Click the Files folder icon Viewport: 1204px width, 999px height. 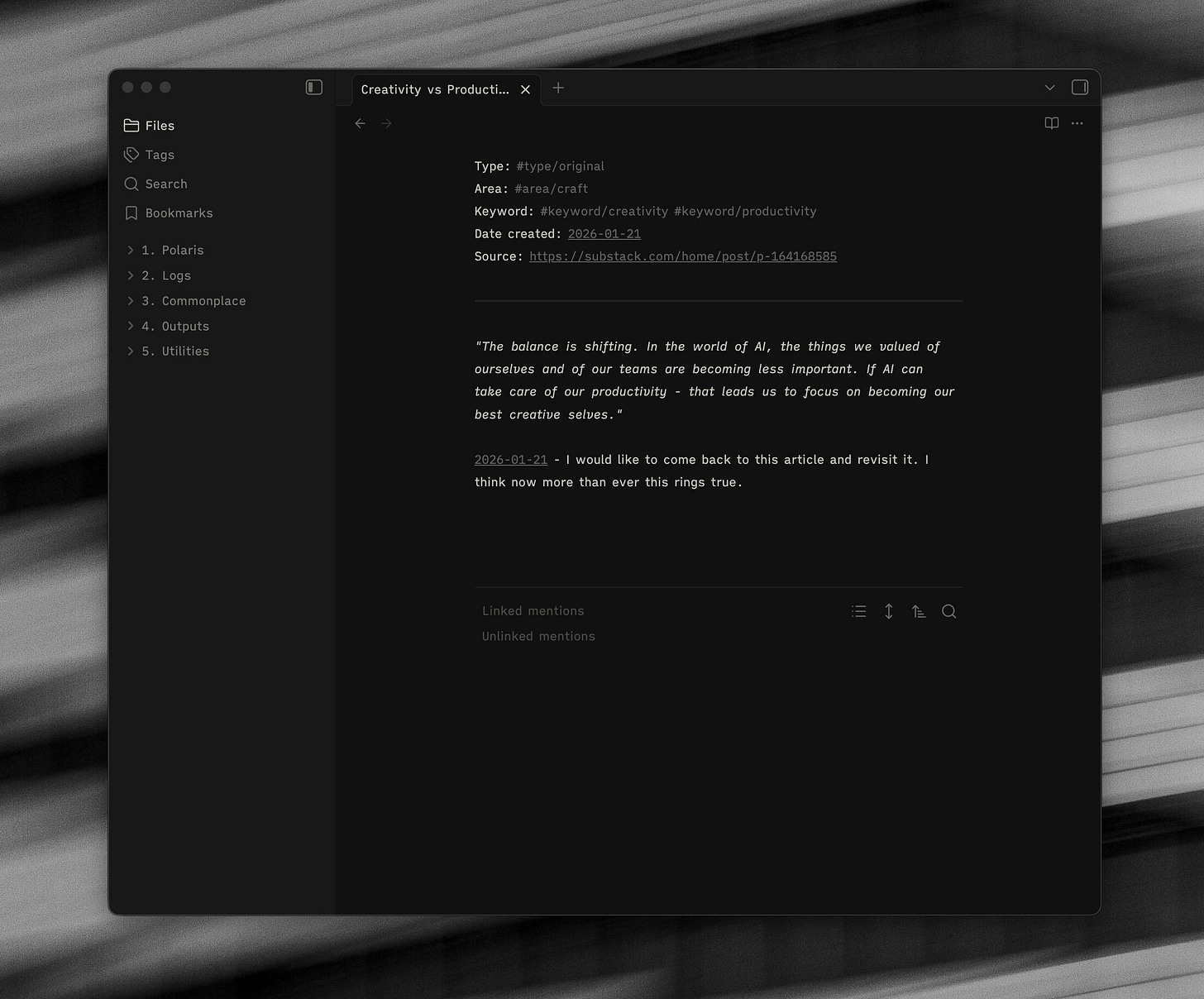(131, 126)
